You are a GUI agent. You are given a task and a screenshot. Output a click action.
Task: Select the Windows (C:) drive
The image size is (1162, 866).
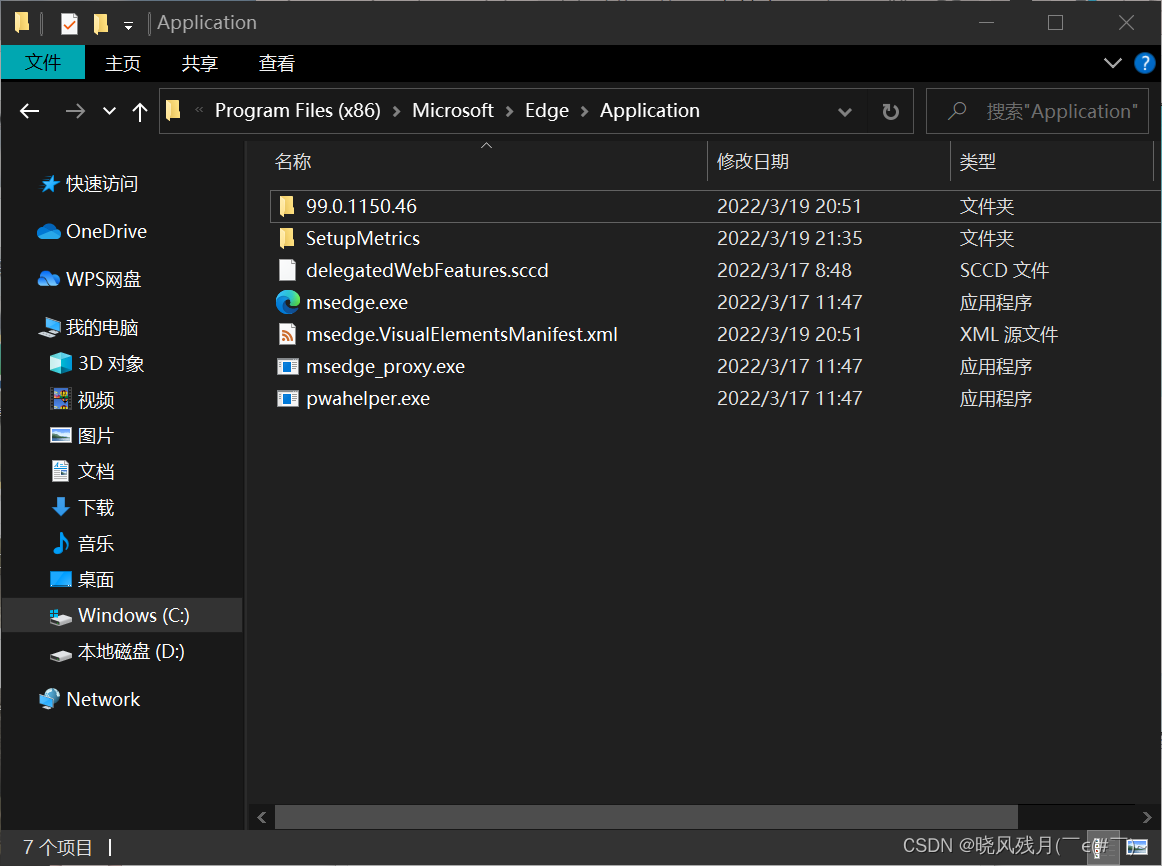(122, 616)
